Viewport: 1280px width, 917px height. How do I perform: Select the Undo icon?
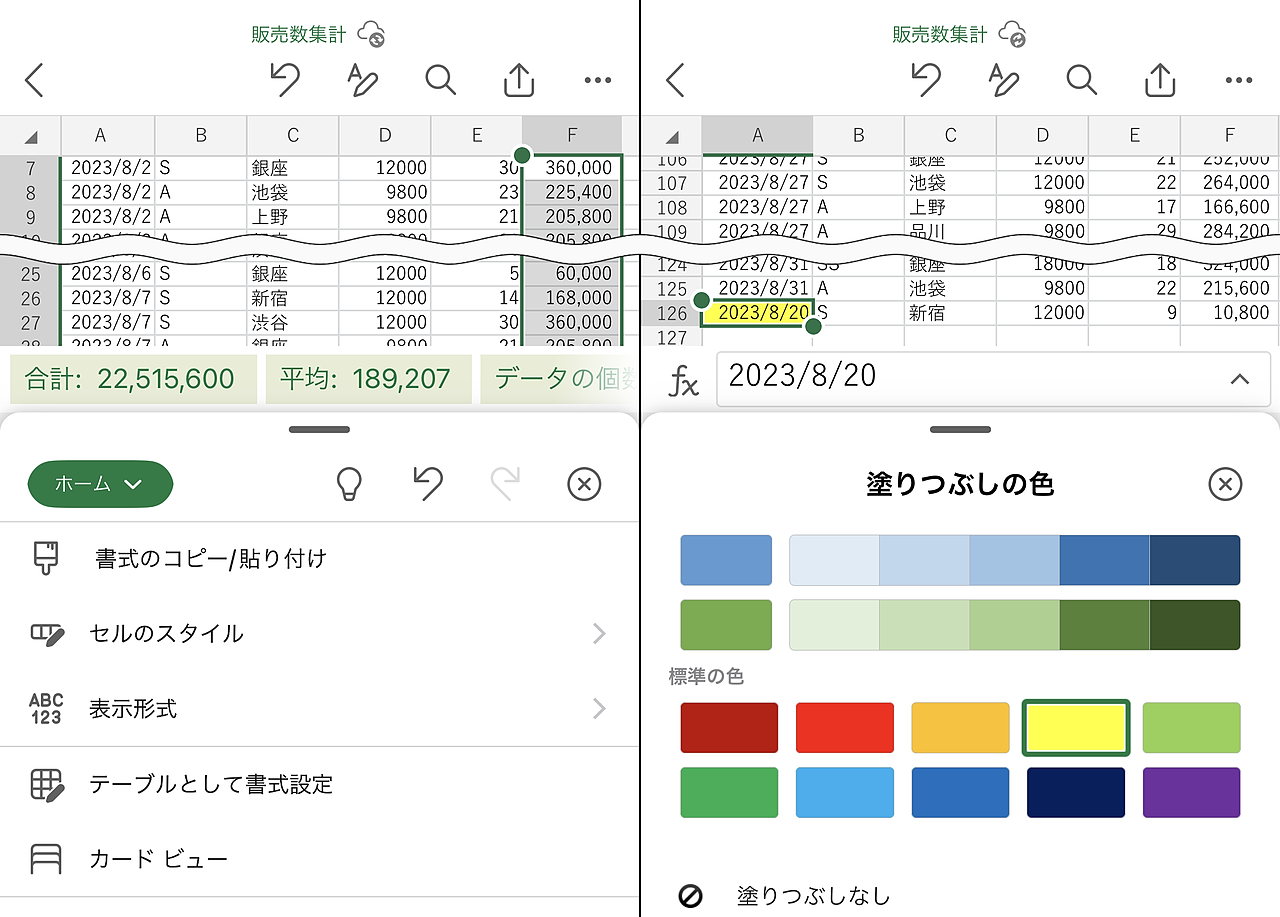286,80
